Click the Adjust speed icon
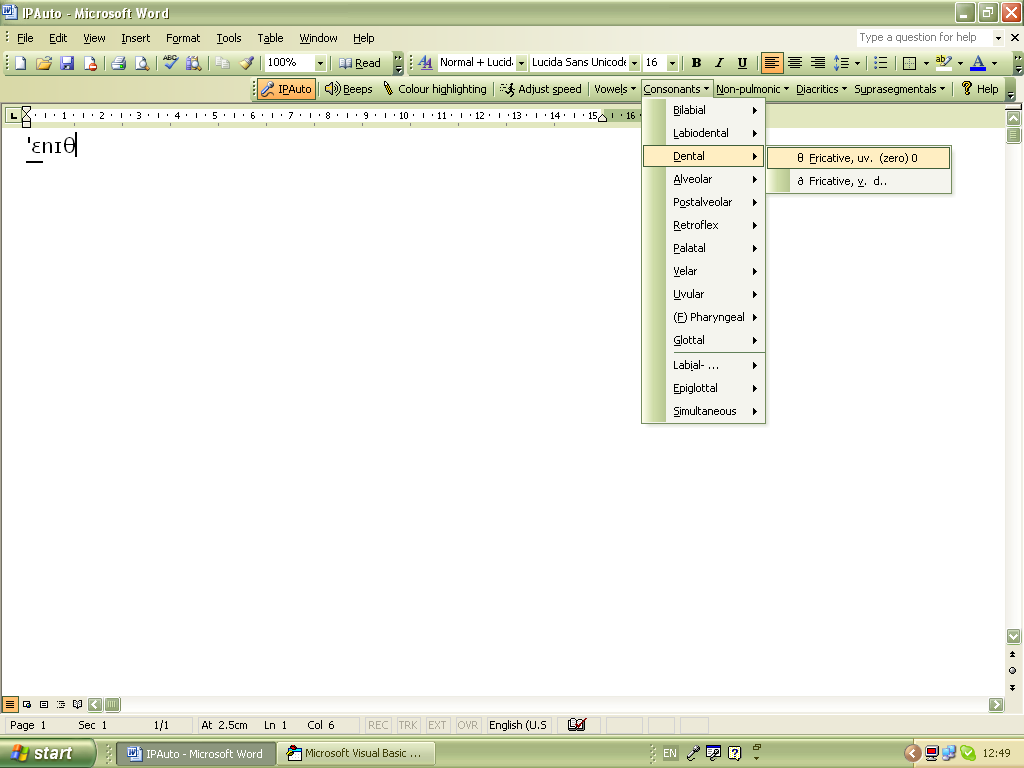 (506, 88)
